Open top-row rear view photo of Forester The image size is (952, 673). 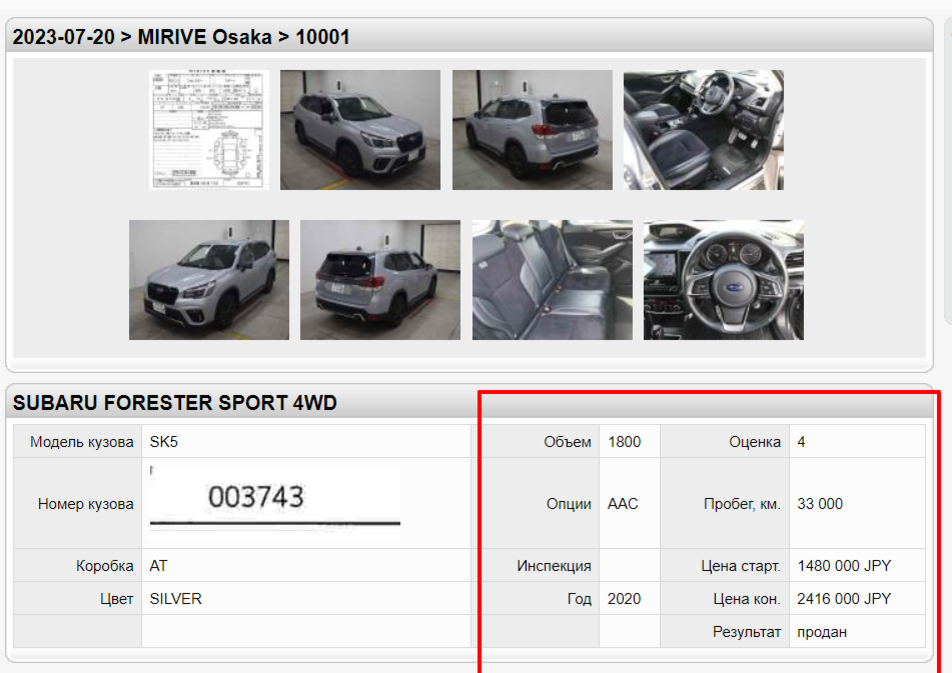click(532, 129)
